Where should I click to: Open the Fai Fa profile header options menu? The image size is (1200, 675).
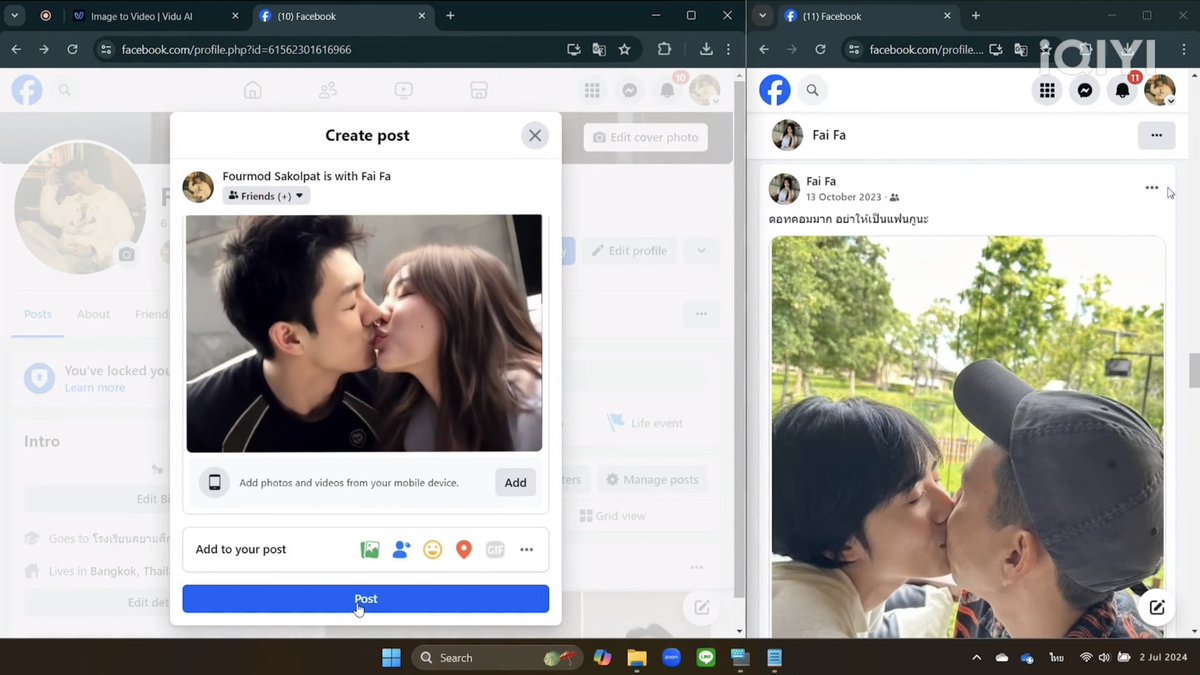pyautogui.click(x=1156, y=135)
